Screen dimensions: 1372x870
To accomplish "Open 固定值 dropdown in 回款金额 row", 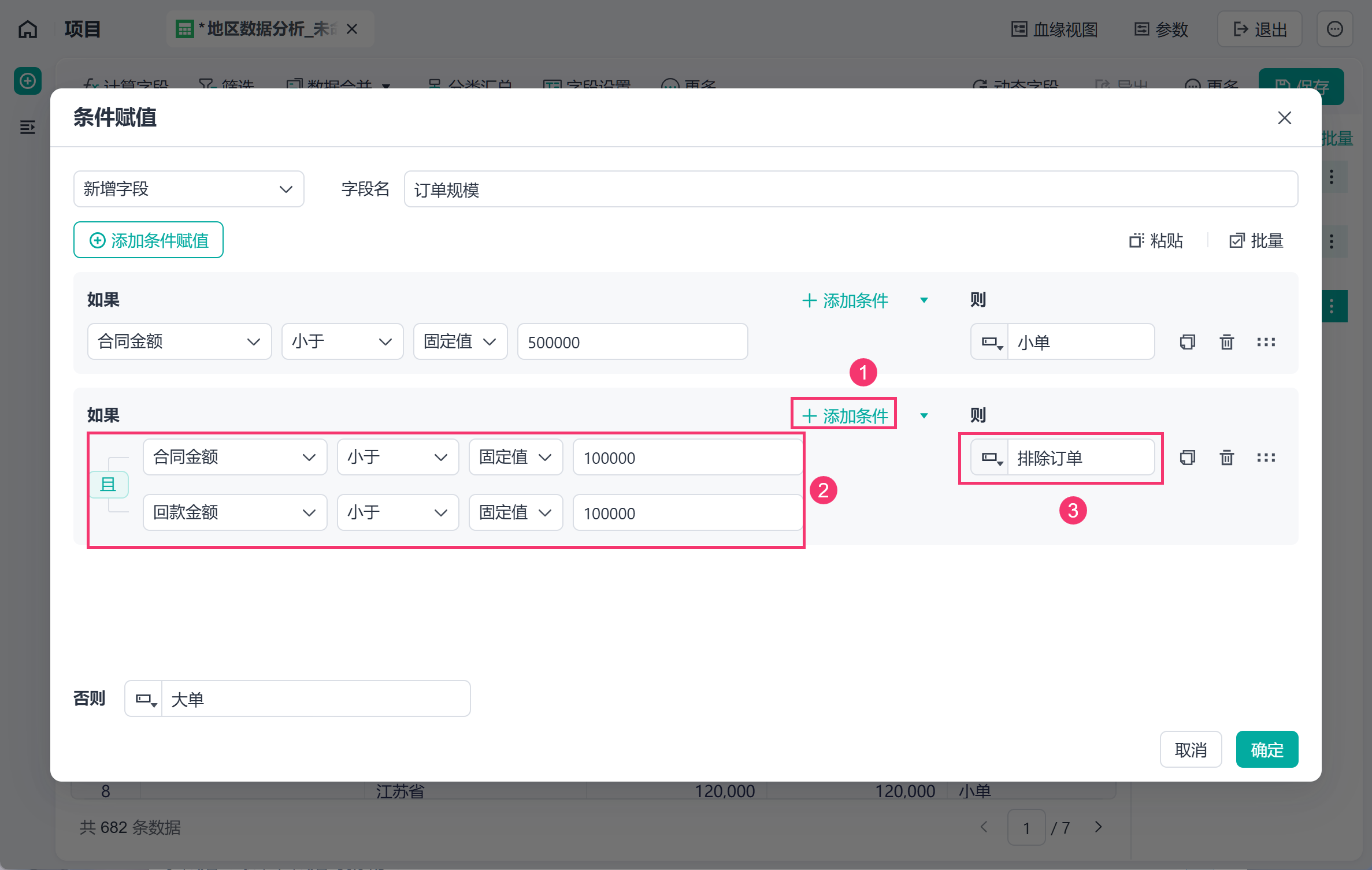I will click(516, 512).
